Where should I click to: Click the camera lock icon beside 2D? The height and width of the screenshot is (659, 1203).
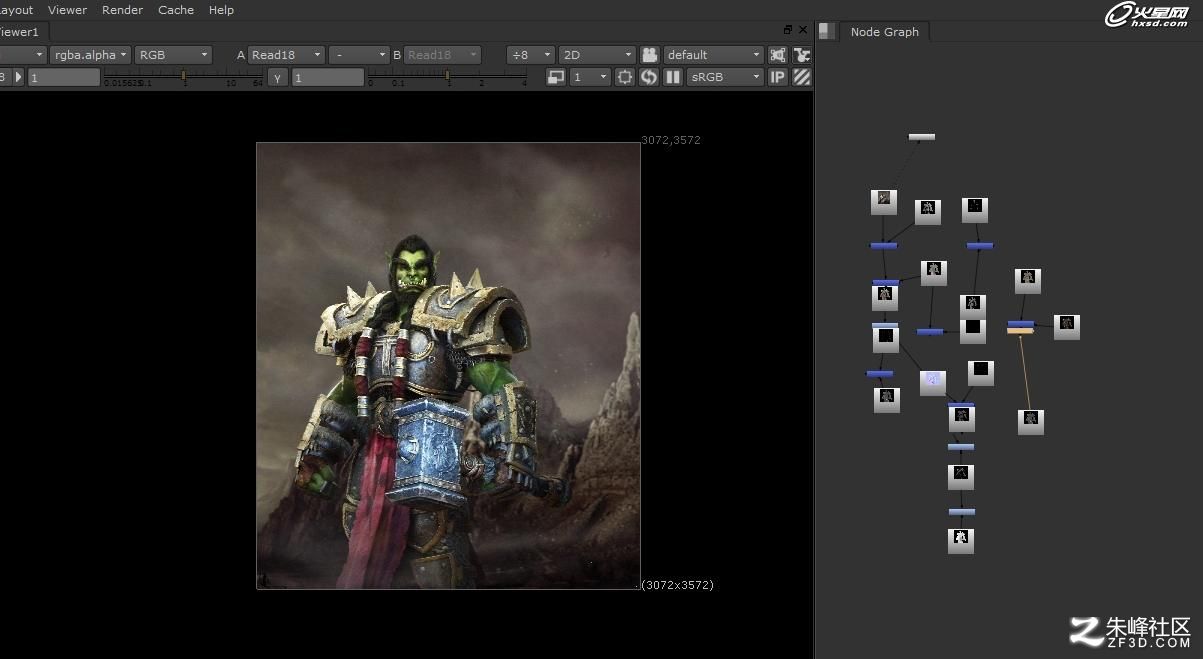coord(650,55)
